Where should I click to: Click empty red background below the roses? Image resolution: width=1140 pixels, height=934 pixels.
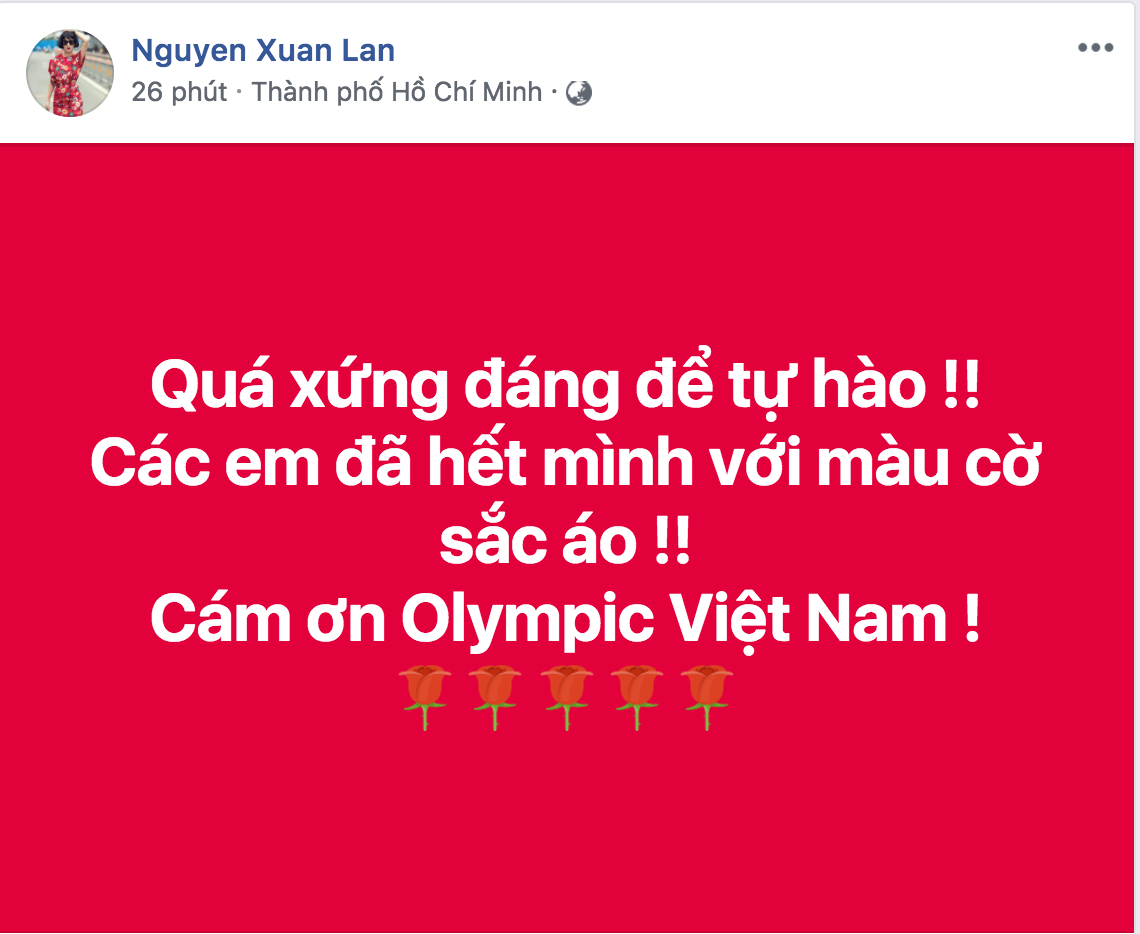point(567,829)
